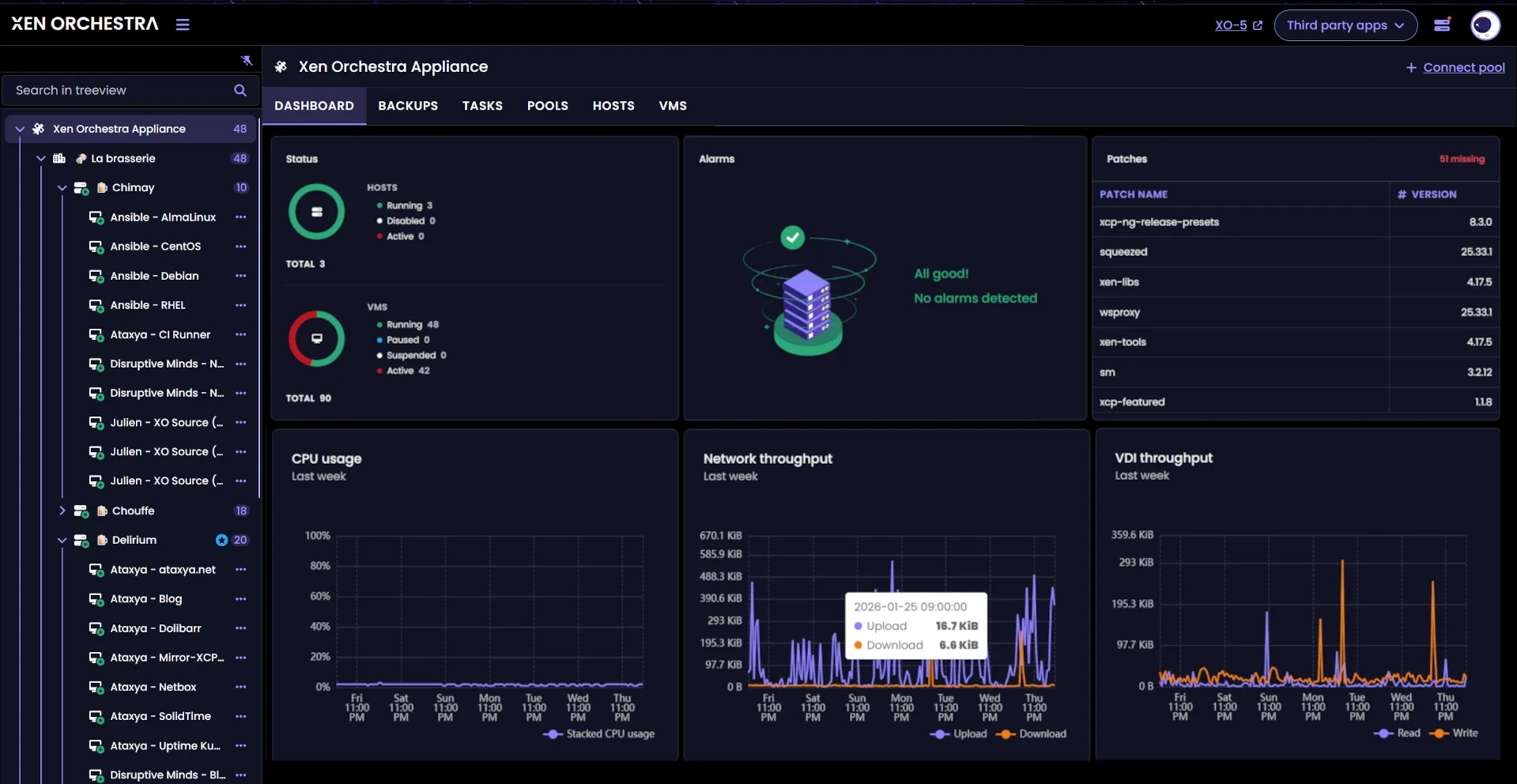Click the Delirium master star badge
The image size is (1517, 784).
[221, 541]
